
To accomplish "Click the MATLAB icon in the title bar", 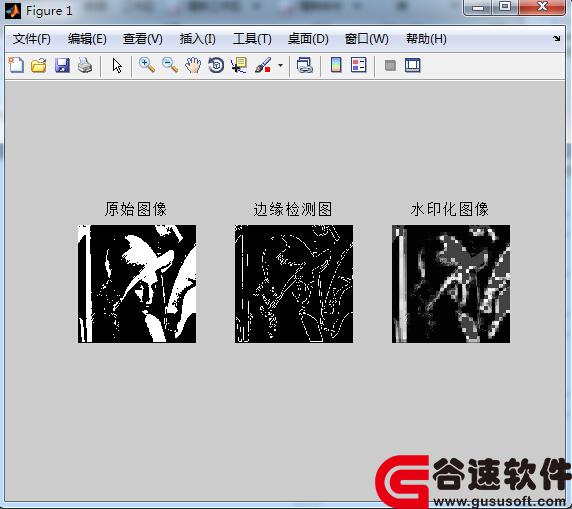I will pos(13,11).
